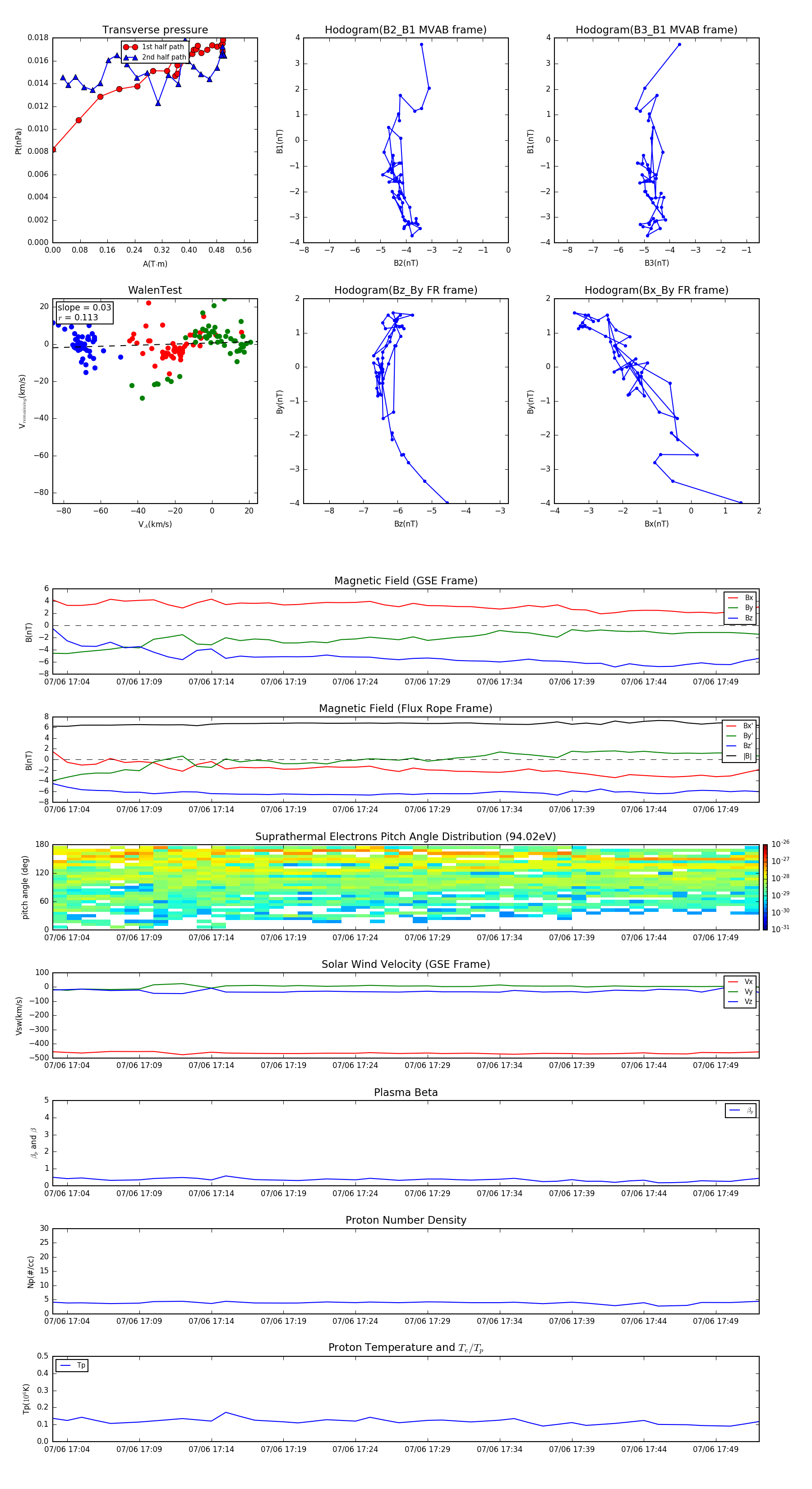The image size is (812, 1489).
Task: Click "Bx'" legend entry in Flux Rope panel
Action: point(740,726)
